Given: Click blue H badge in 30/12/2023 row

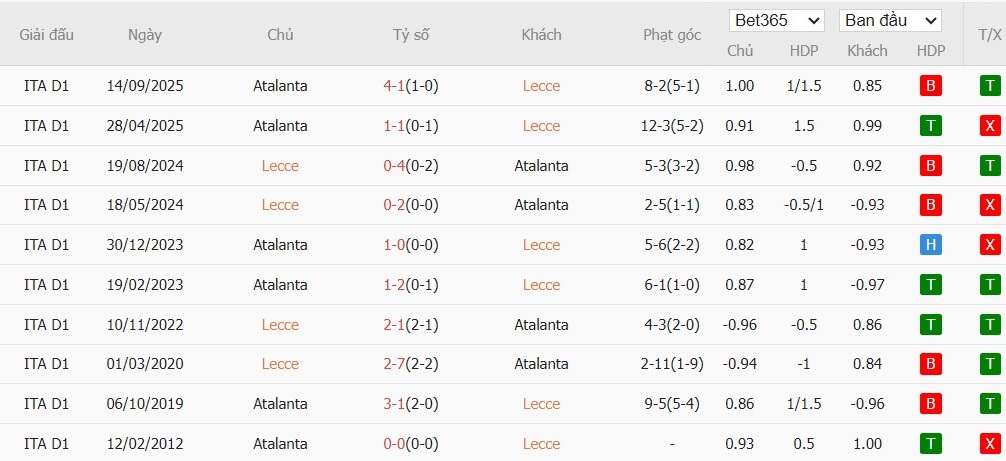Looking at the screenshot, I should 931,245.
